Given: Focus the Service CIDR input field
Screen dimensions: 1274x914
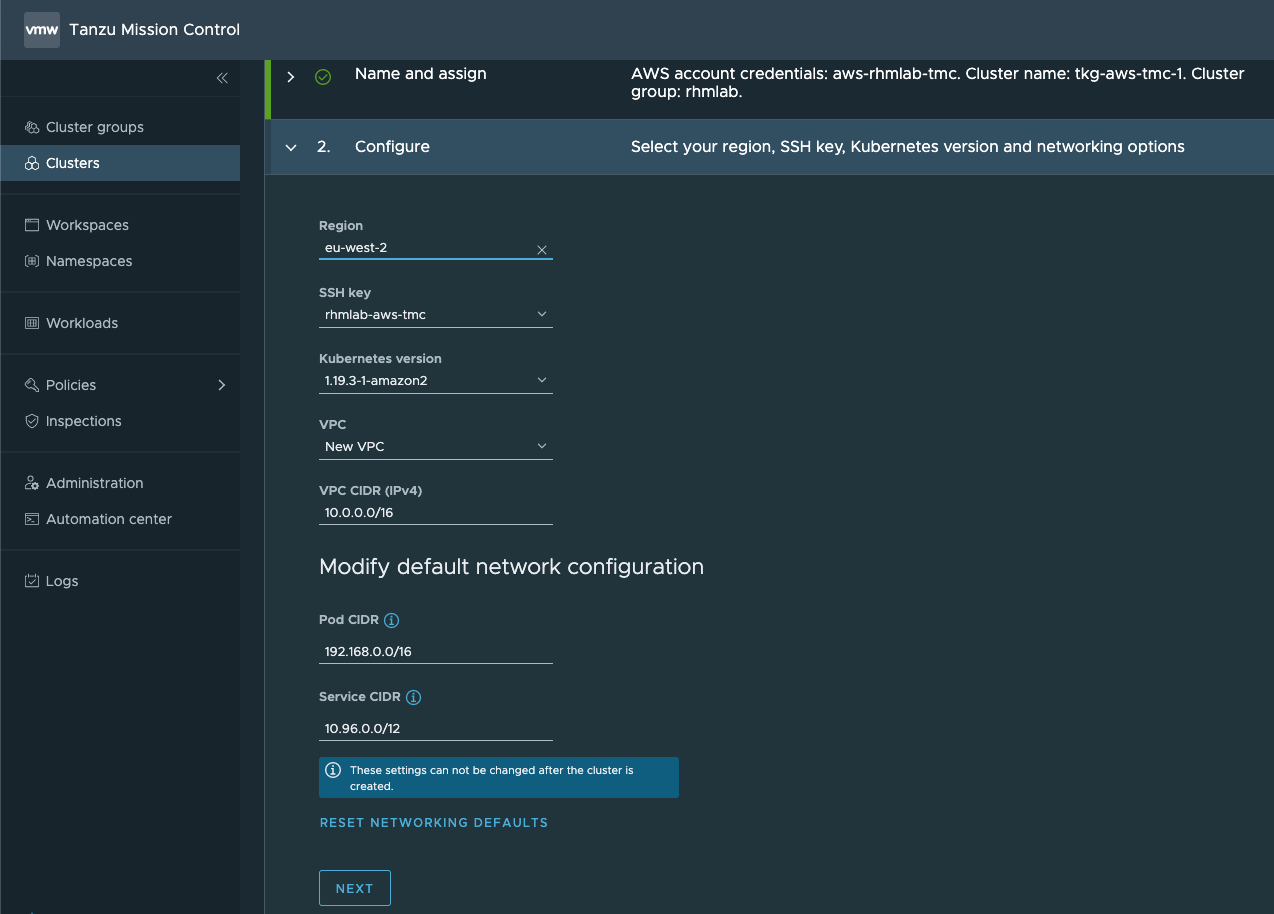Looking at the screenshot, I should 436,728.
